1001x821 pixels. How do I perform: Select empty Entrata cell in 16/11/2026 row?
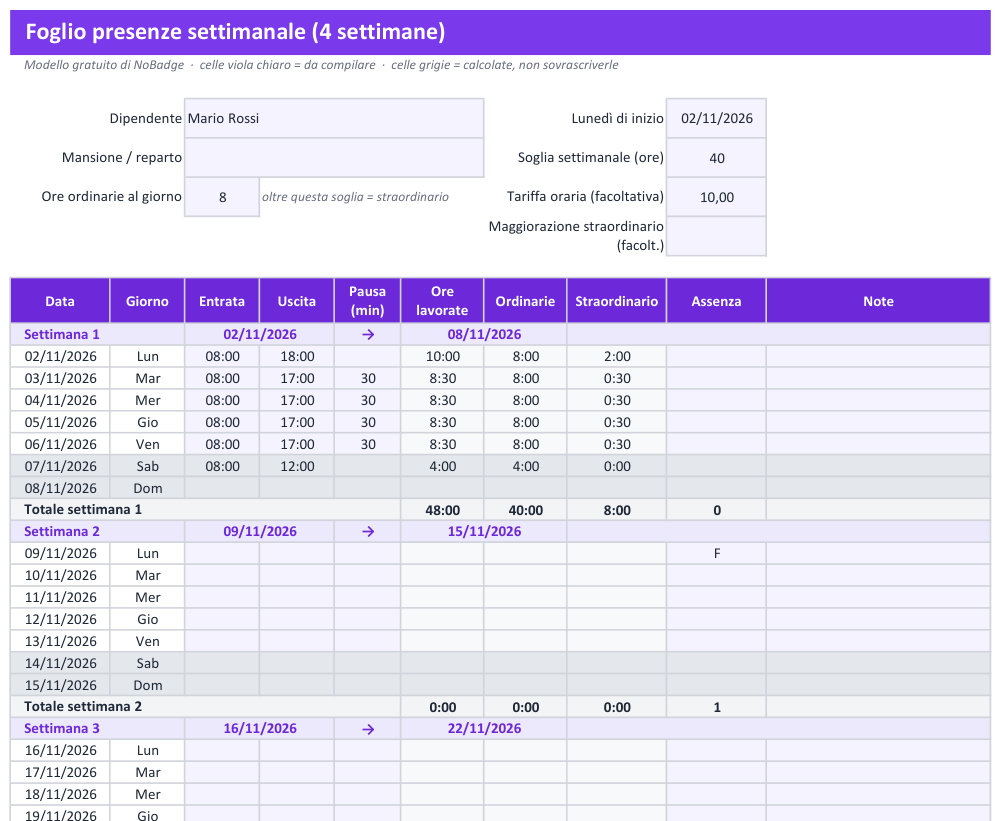point(222,750)
